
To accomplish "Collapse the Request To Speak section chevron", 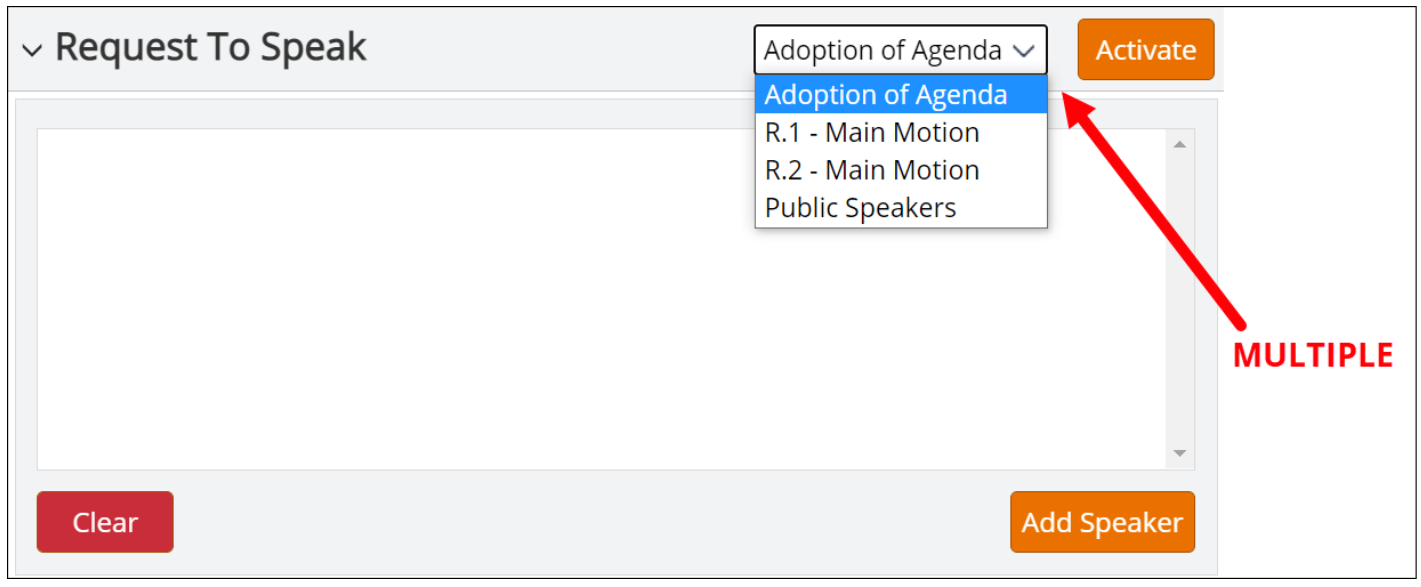I will 32,51.
